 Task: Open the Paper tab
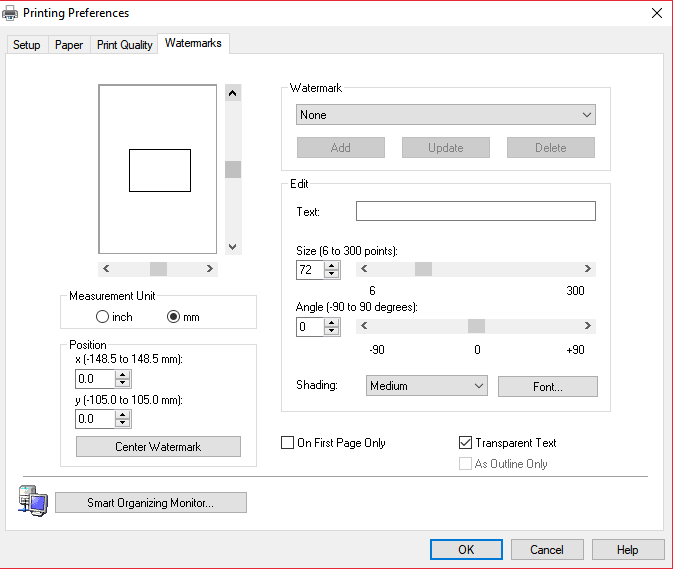[69, 45]
